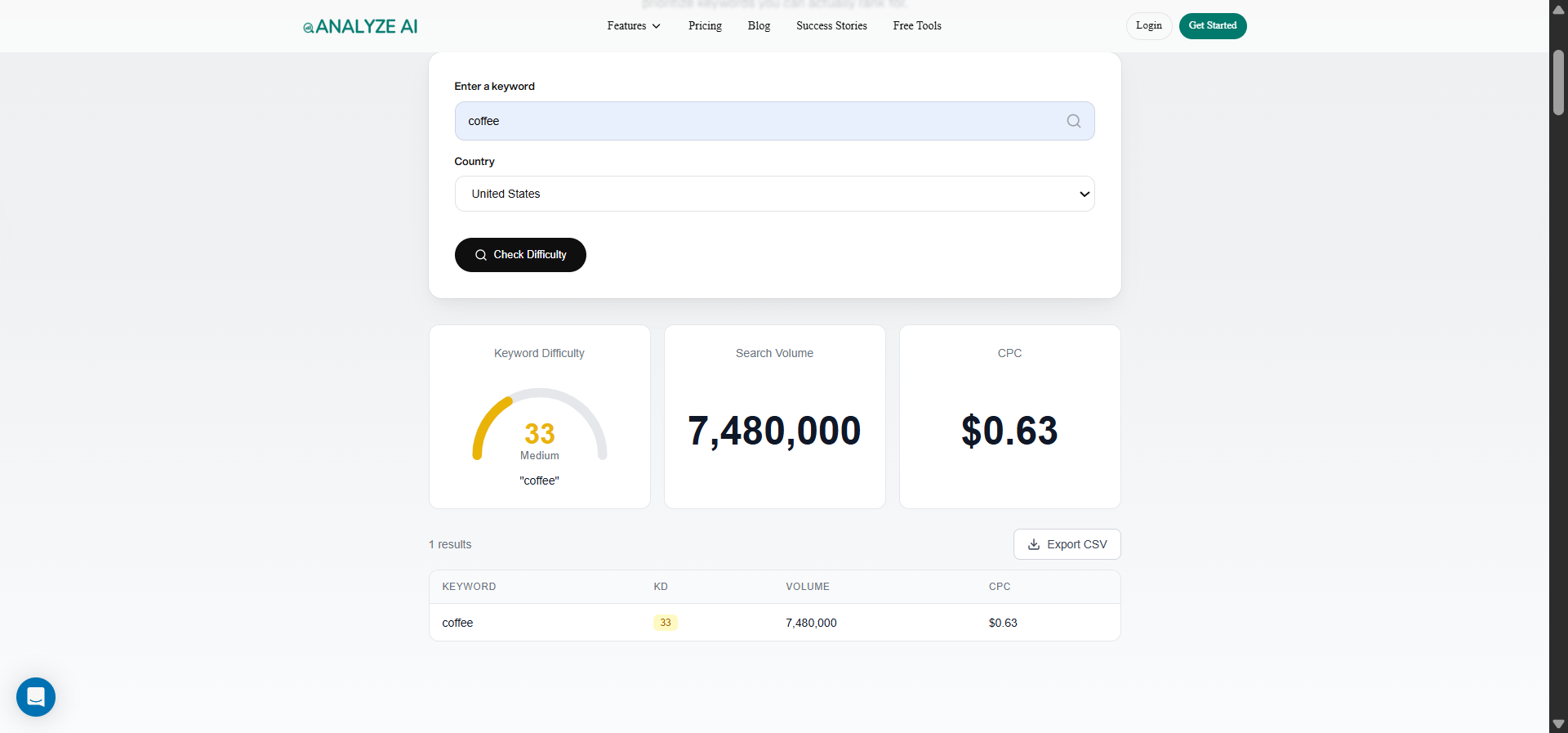Image resolution: width=1568 pixels, height=733 pixels.
Task: Go to the Pricing page
Action: [705, 26]
